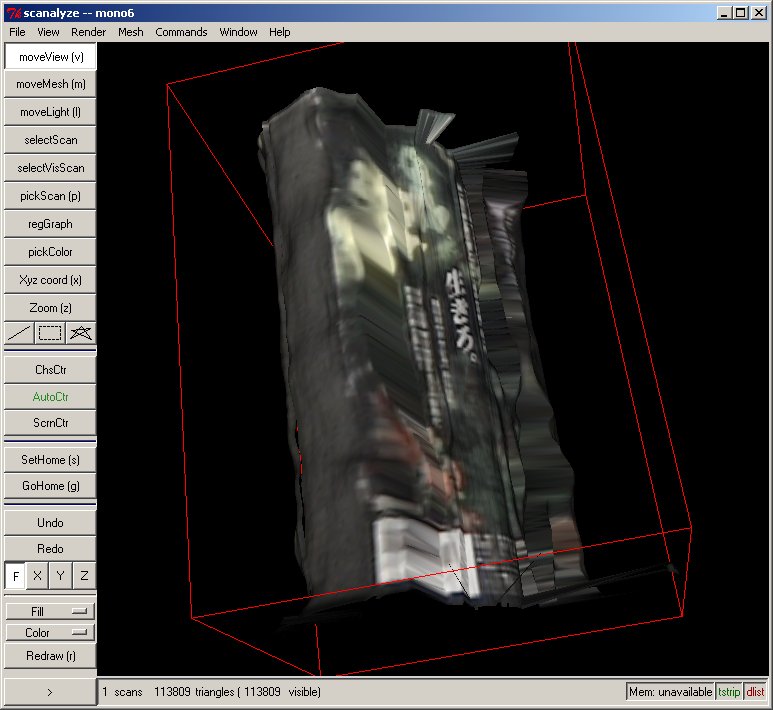
Task: Select the Xyz coord (x) tool
Action: [50, 280]
